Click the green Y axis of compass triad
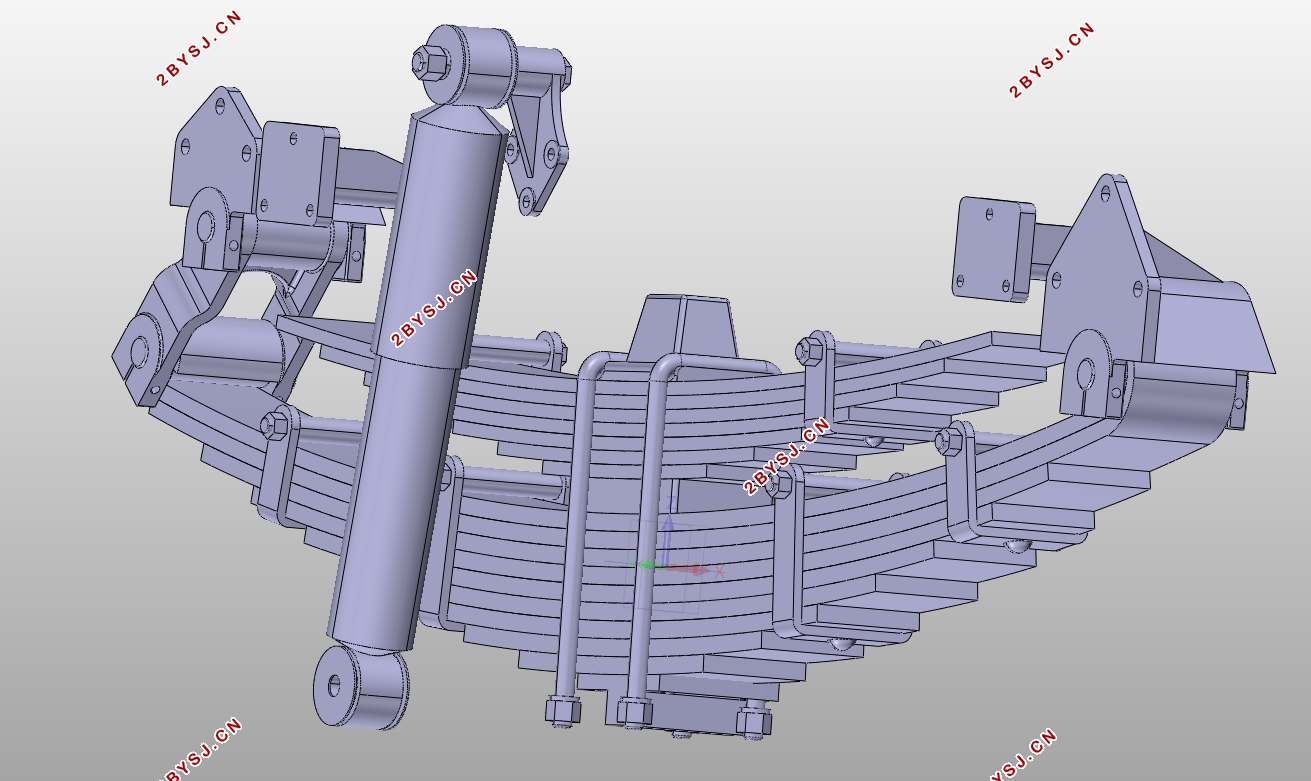The height and width of the screenshot is (781, 1311). (648, 566)
